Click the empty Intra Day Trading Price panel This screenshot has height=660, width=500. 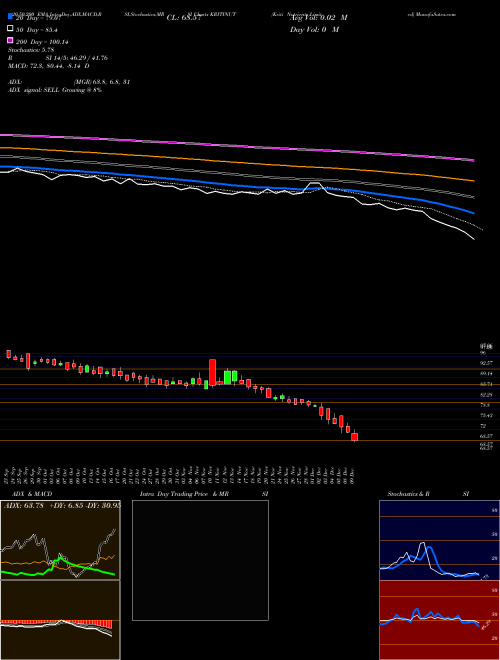click(200, 560)
